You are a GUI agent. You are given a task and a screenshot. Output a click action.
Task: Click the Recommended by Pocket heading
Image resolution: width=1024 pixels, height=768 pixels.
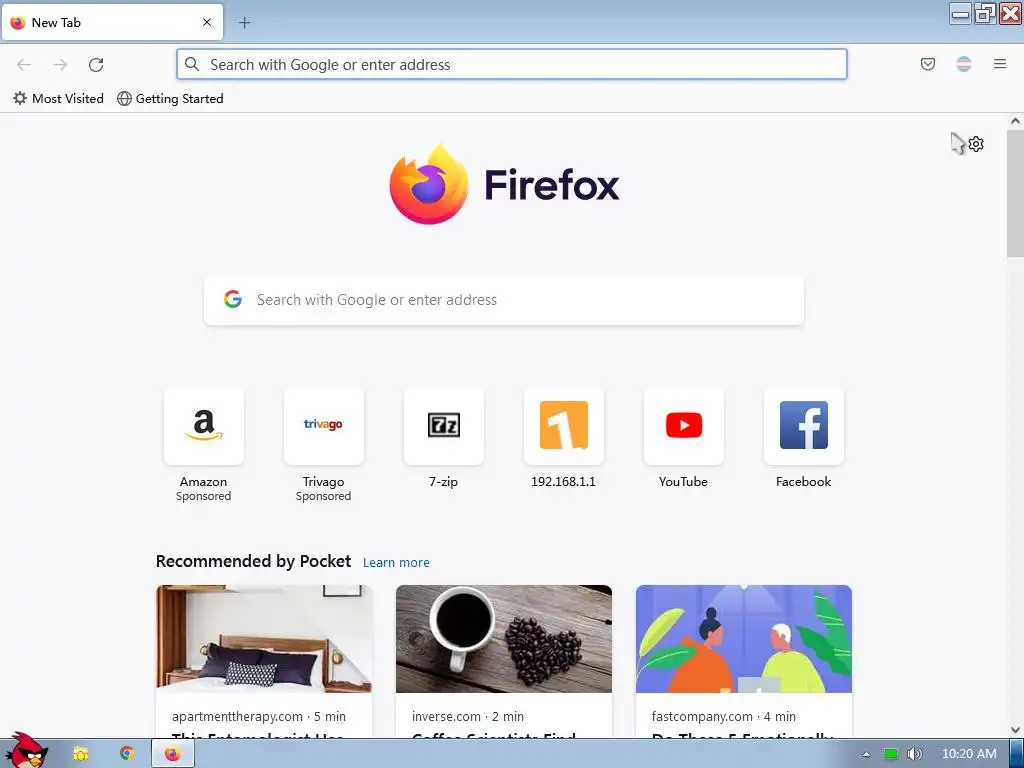253,561
